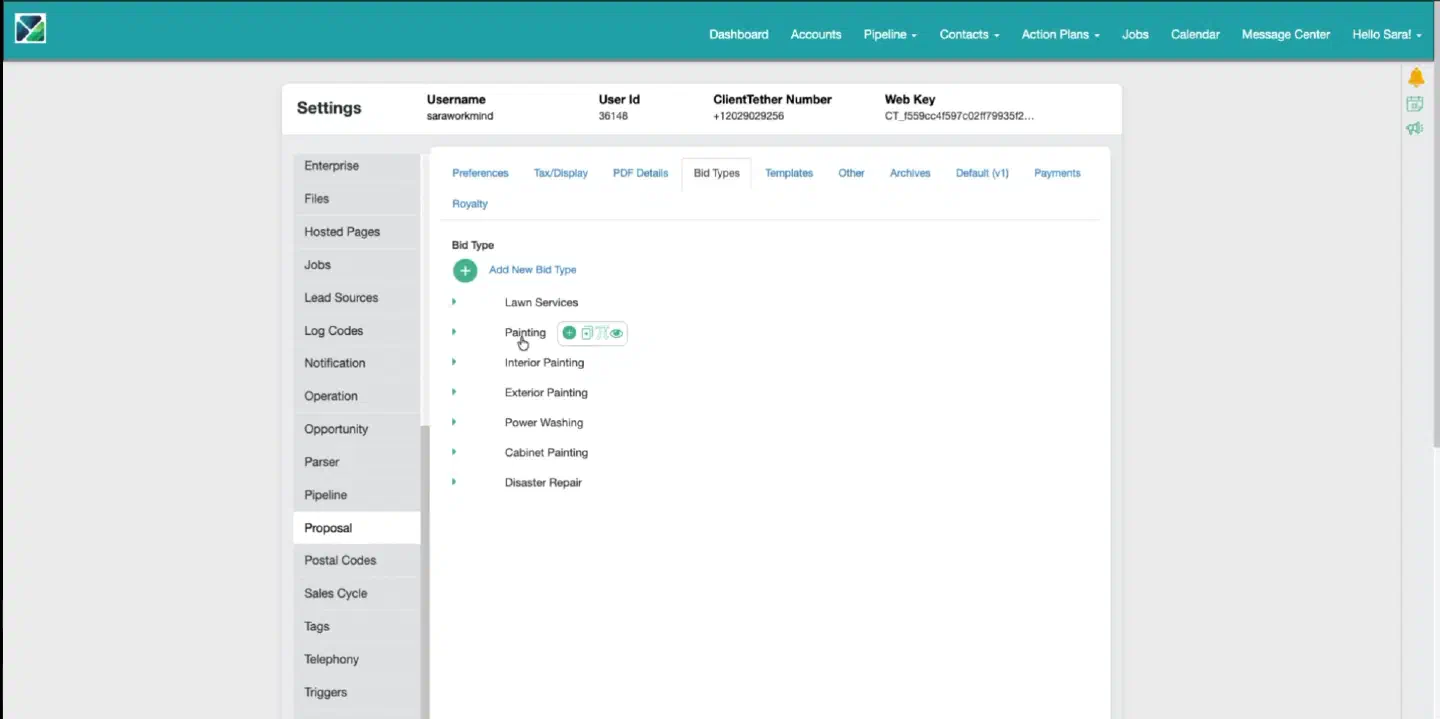Expand the Exterior Painting arrow

[454, 391]
